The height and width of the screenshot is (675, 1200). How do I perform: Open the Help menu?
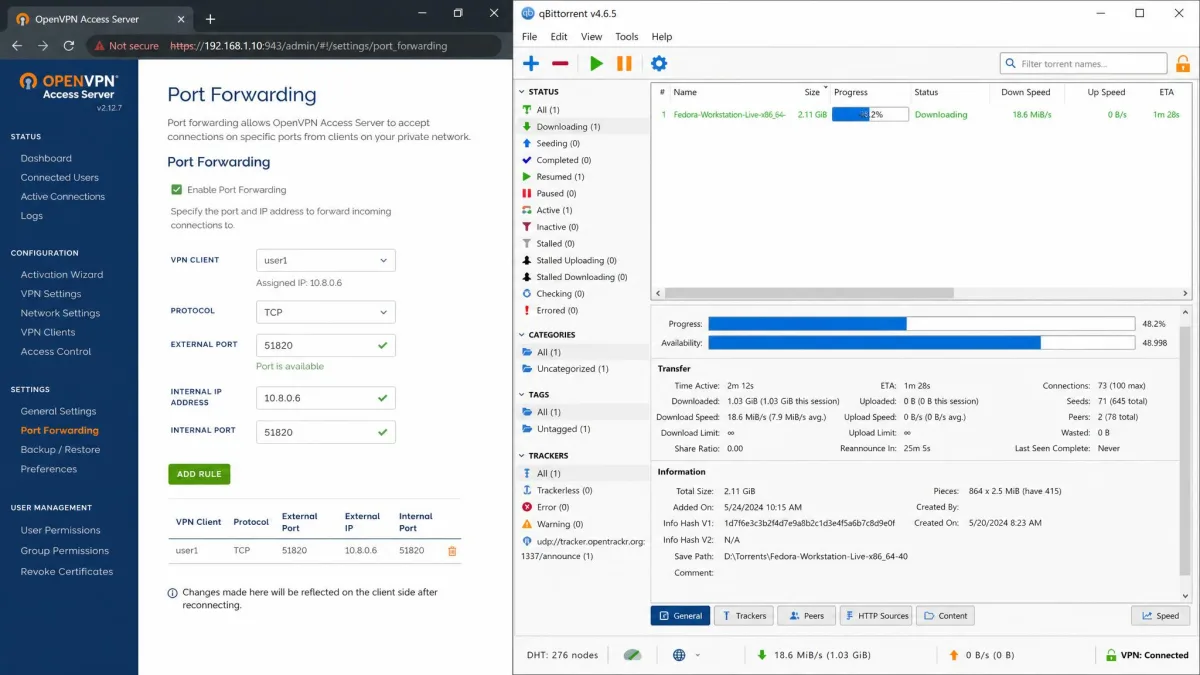pyautogui.click(x=662, y=37)
